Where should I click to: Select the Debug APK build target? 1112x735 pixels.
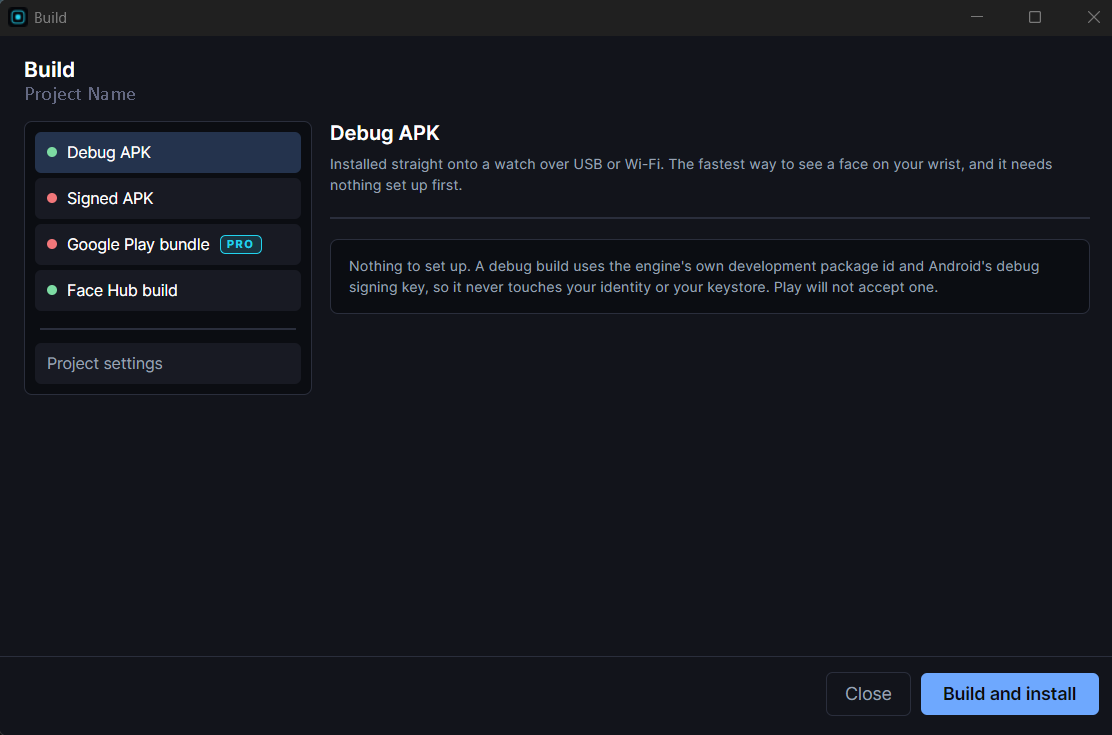(167, 153)
